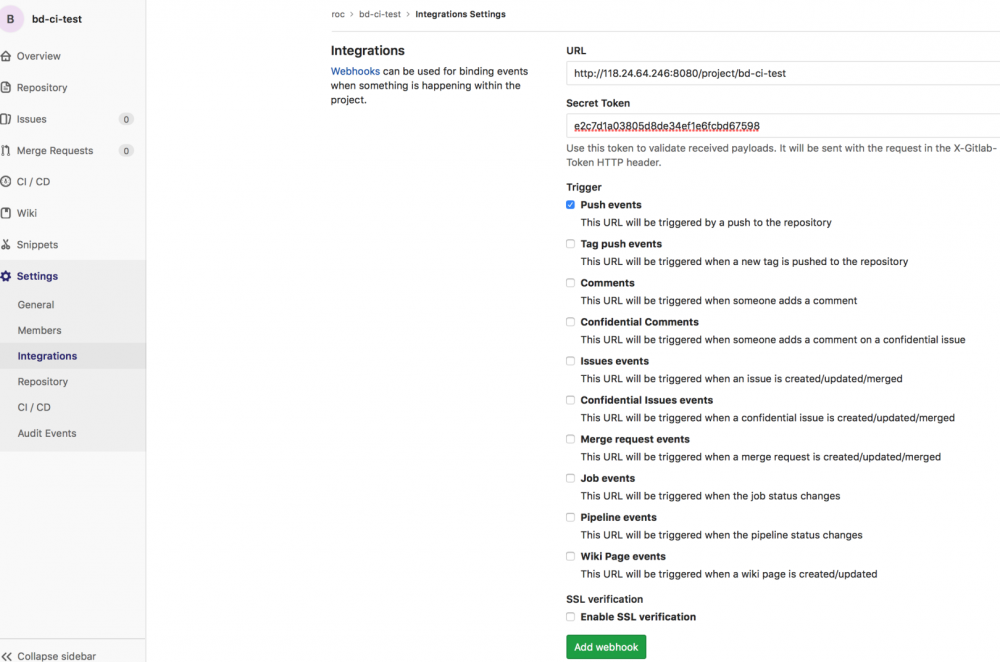Click the Settings gear icon
The width and height of the screenshot is (1000, 662).
tap(6, 276)
